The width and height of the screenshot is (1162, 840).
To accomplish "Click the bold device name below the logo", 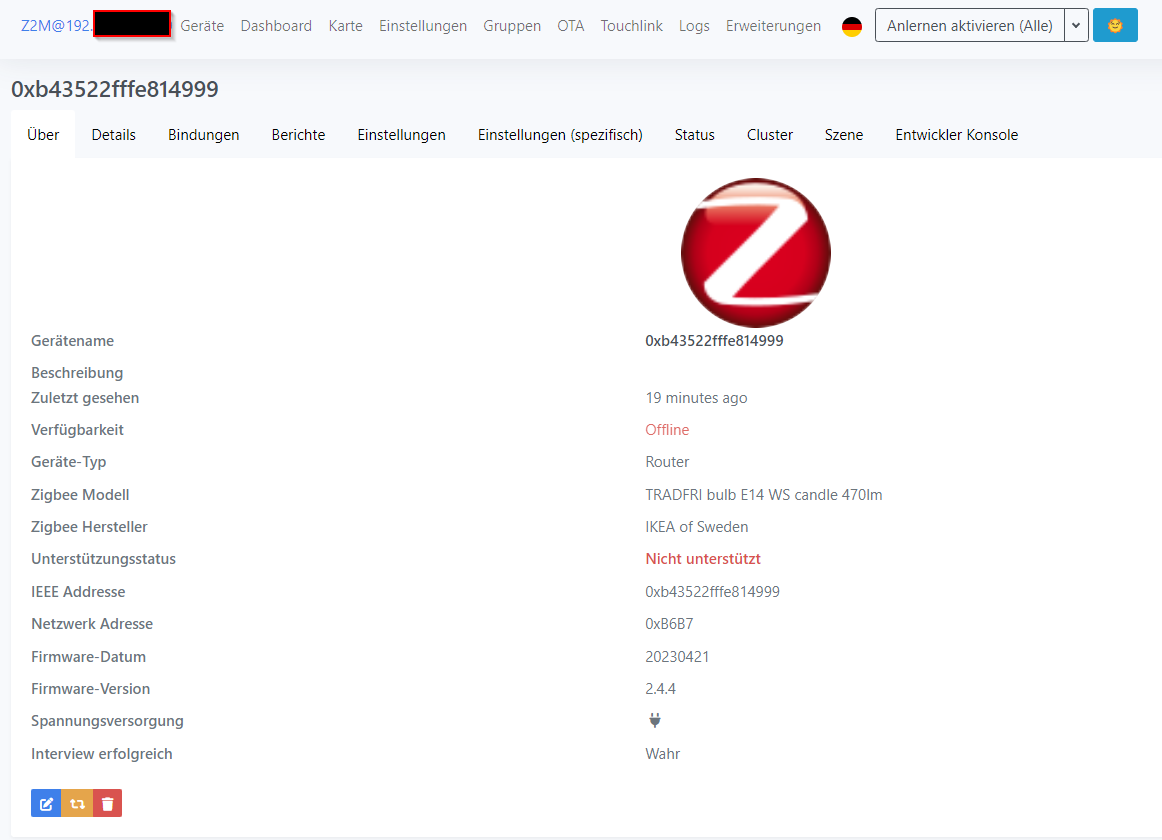I will 714,341.
